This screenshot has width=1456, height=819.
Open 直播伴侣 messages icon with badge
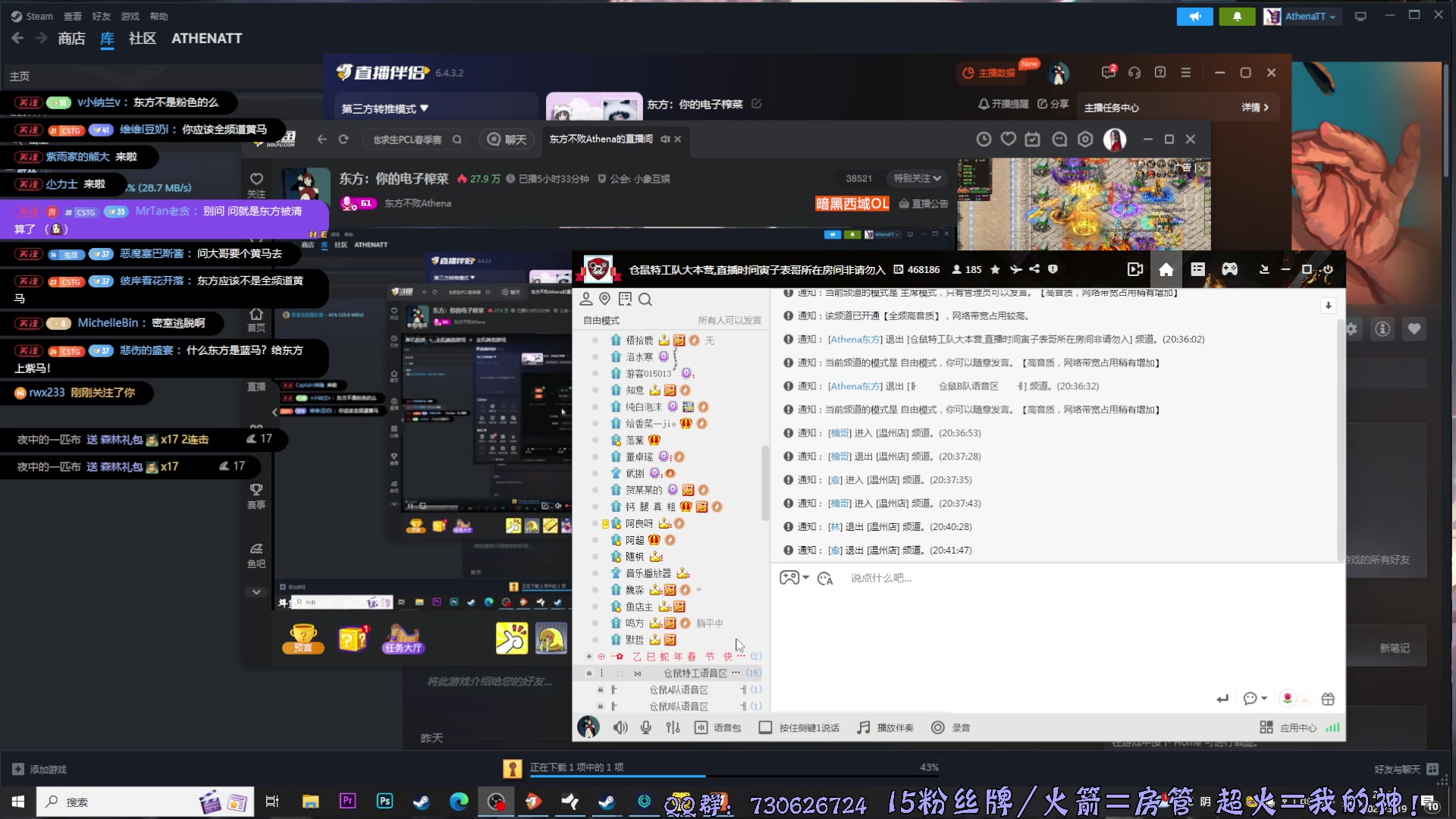[x=1109, y=72]
